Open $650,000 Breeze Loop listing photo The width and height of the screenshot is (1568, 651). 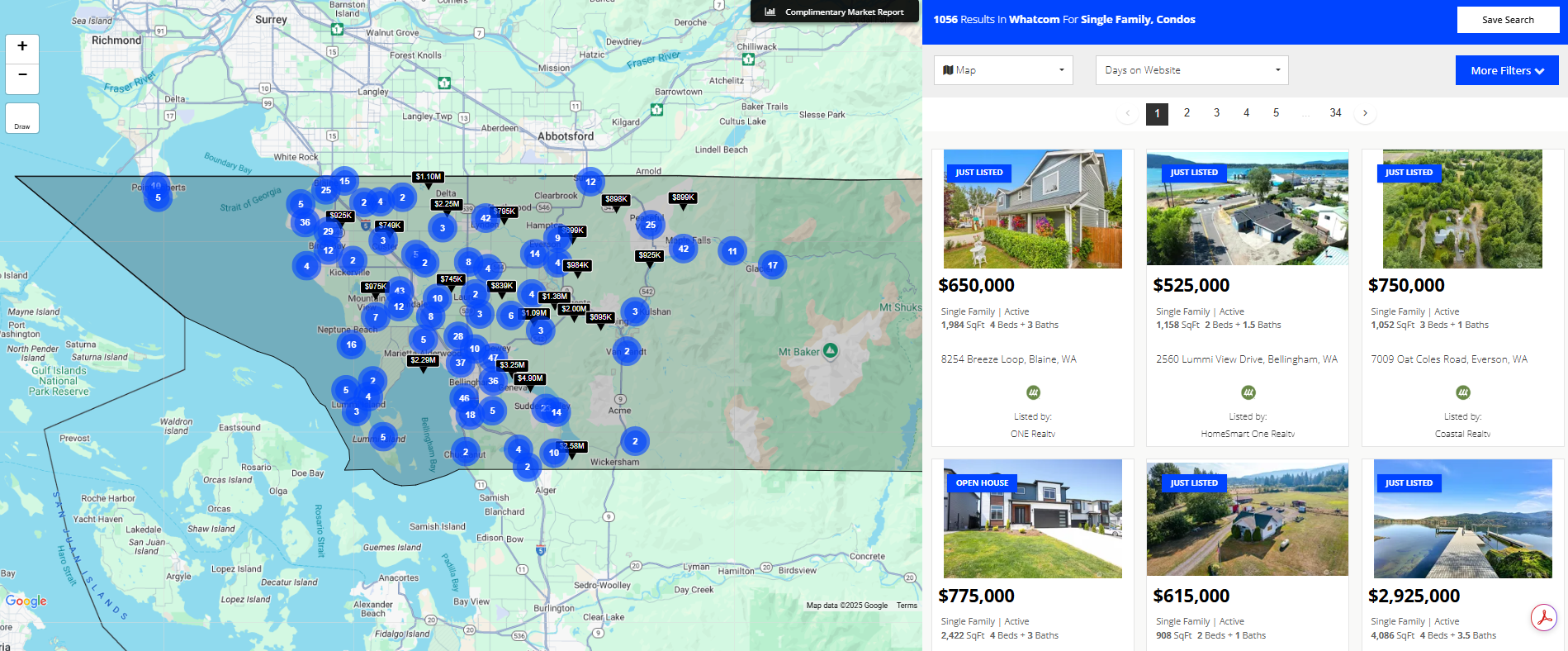pyautogui.click(x=1033, y=208)
